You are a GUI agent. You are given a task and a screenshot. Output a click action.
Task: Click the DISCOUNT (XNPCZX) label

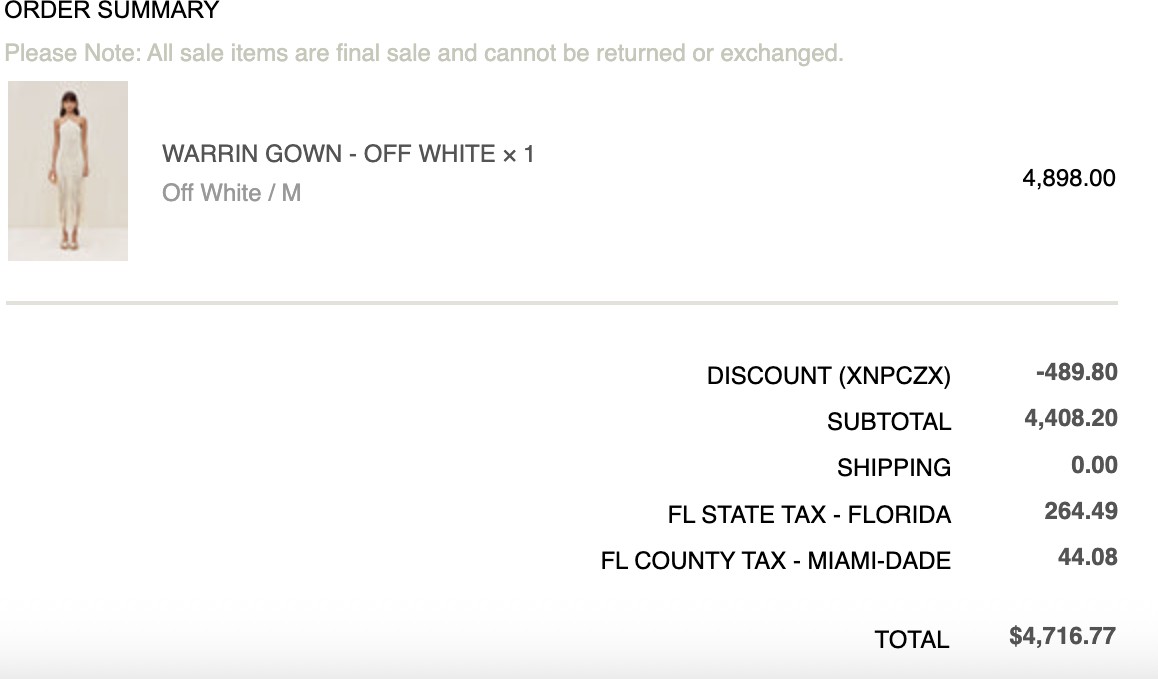pos(828,376)
